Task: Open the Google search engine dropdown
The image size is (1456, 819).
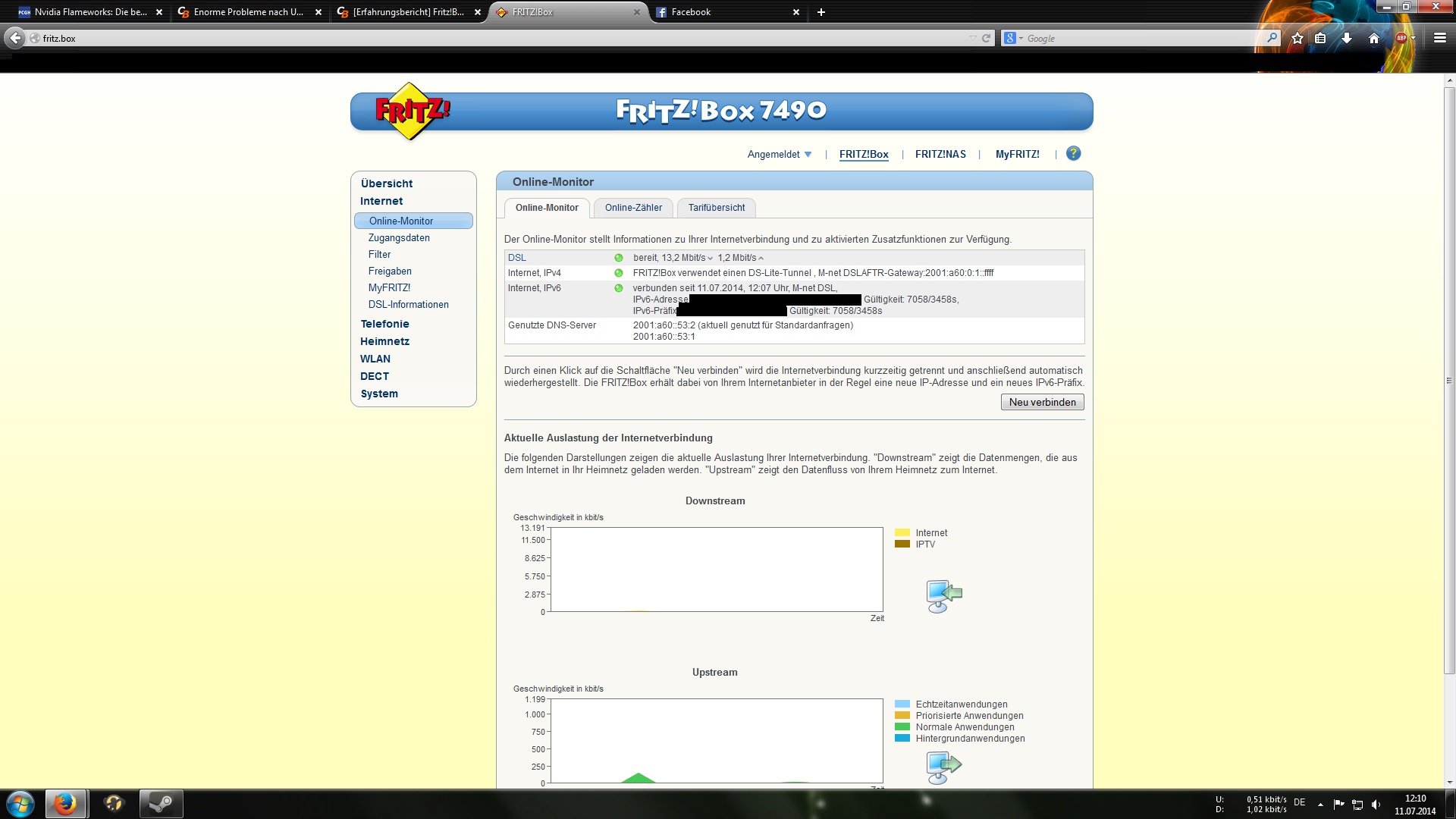Action: tap(1012, 38)
